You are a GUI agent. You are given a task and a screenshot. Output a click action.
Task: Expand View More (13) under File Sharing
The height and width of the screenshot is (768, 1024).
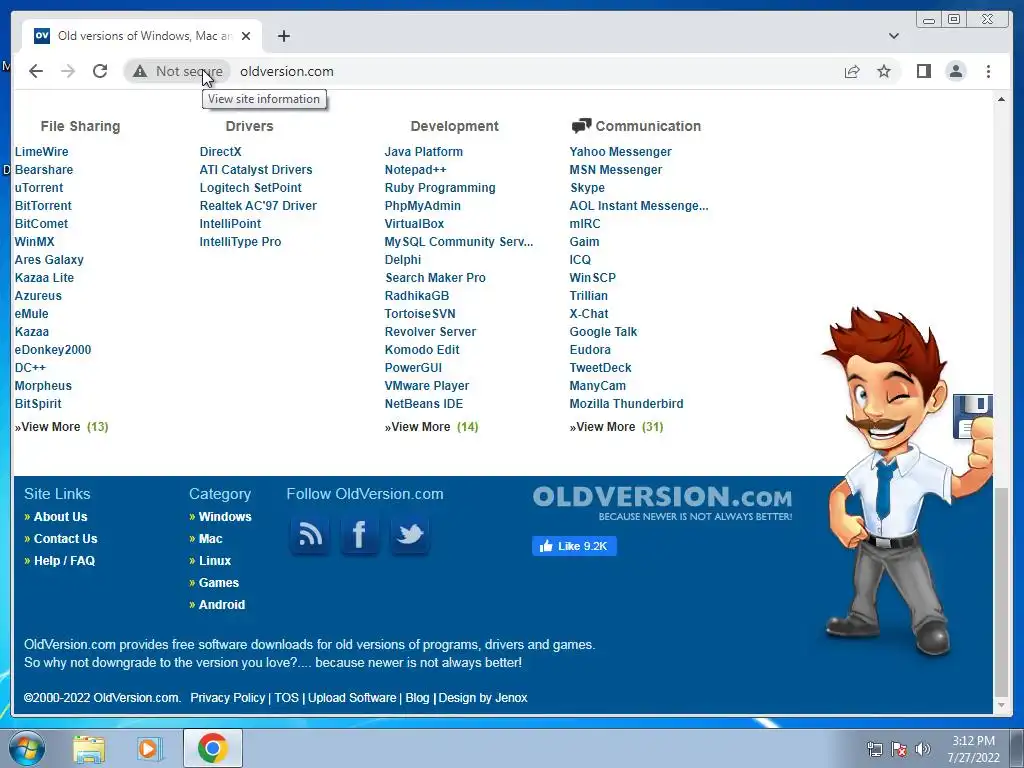(x=61, y=426)
